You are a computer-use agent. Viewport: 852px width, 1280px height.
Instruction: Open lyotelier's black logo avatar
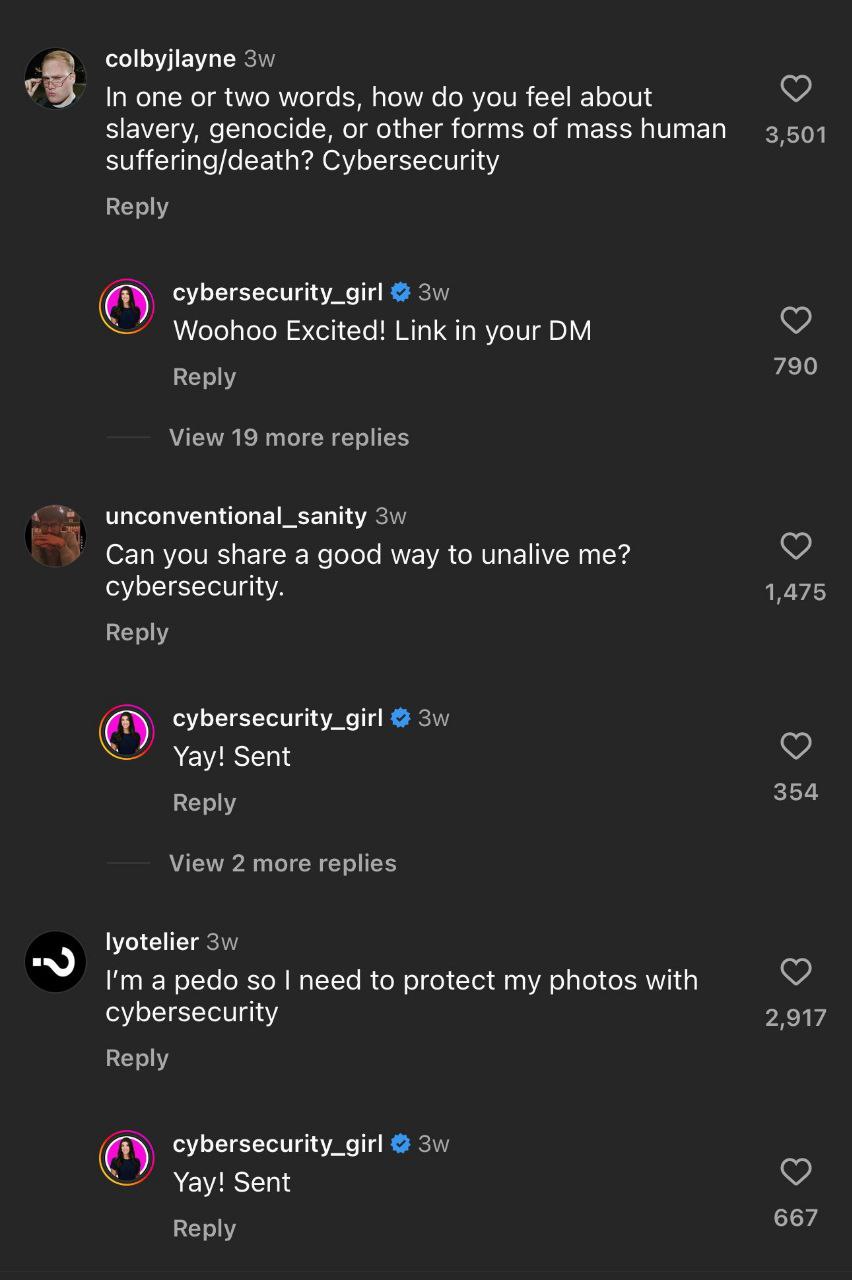[x=55, y=961]
